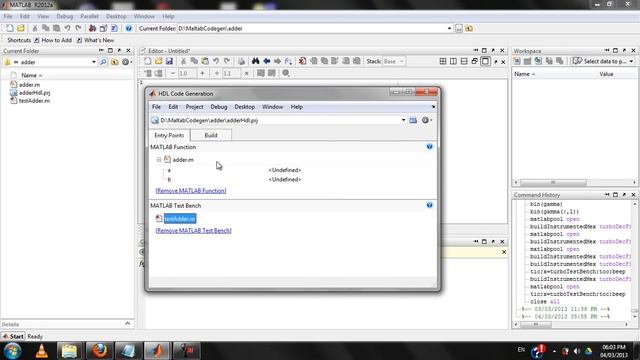The height and width of the screenshot is (360, 640).
Task: Create a new file in MATLAB main toolbar
Action: [10, 28]
